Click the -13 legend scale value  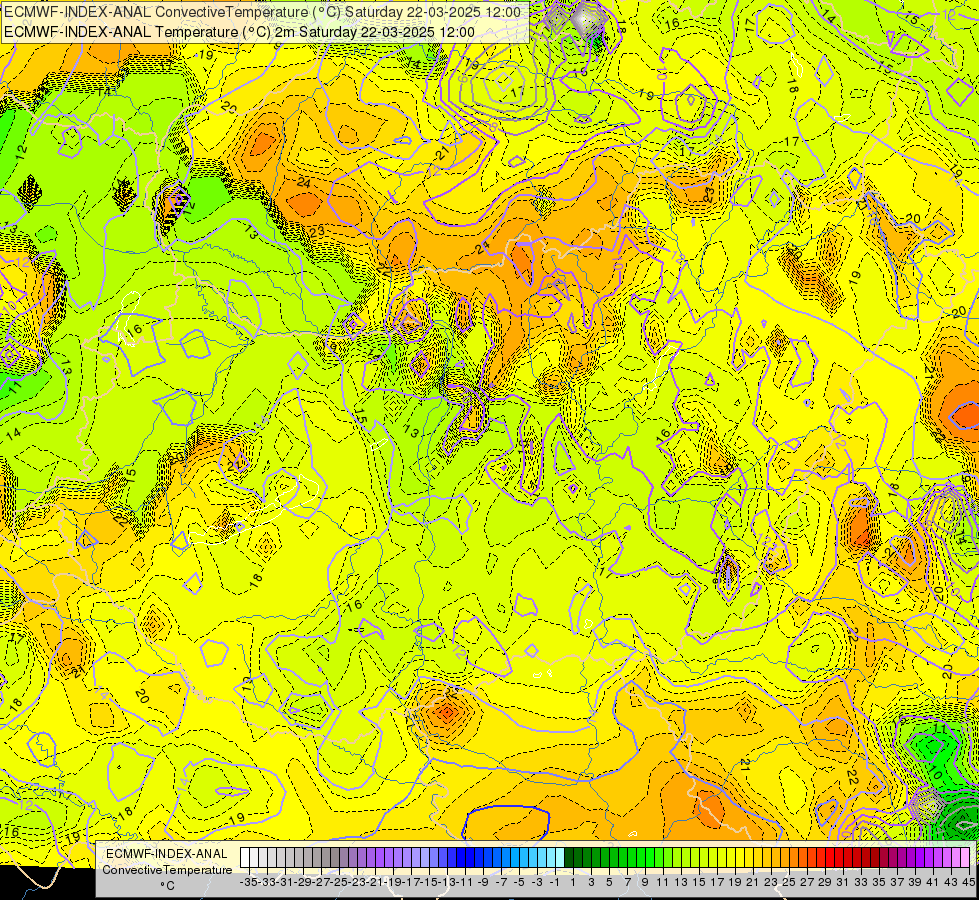click(447, 882)
